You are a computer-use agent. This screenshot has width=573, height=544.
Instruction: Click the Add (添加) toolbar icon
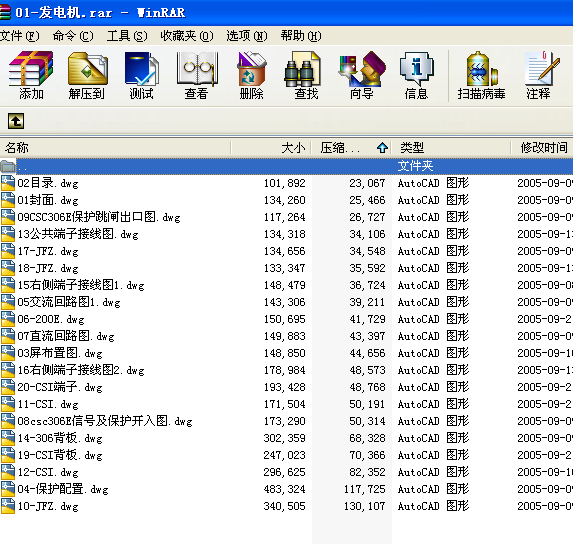click(x=31, y=75)
